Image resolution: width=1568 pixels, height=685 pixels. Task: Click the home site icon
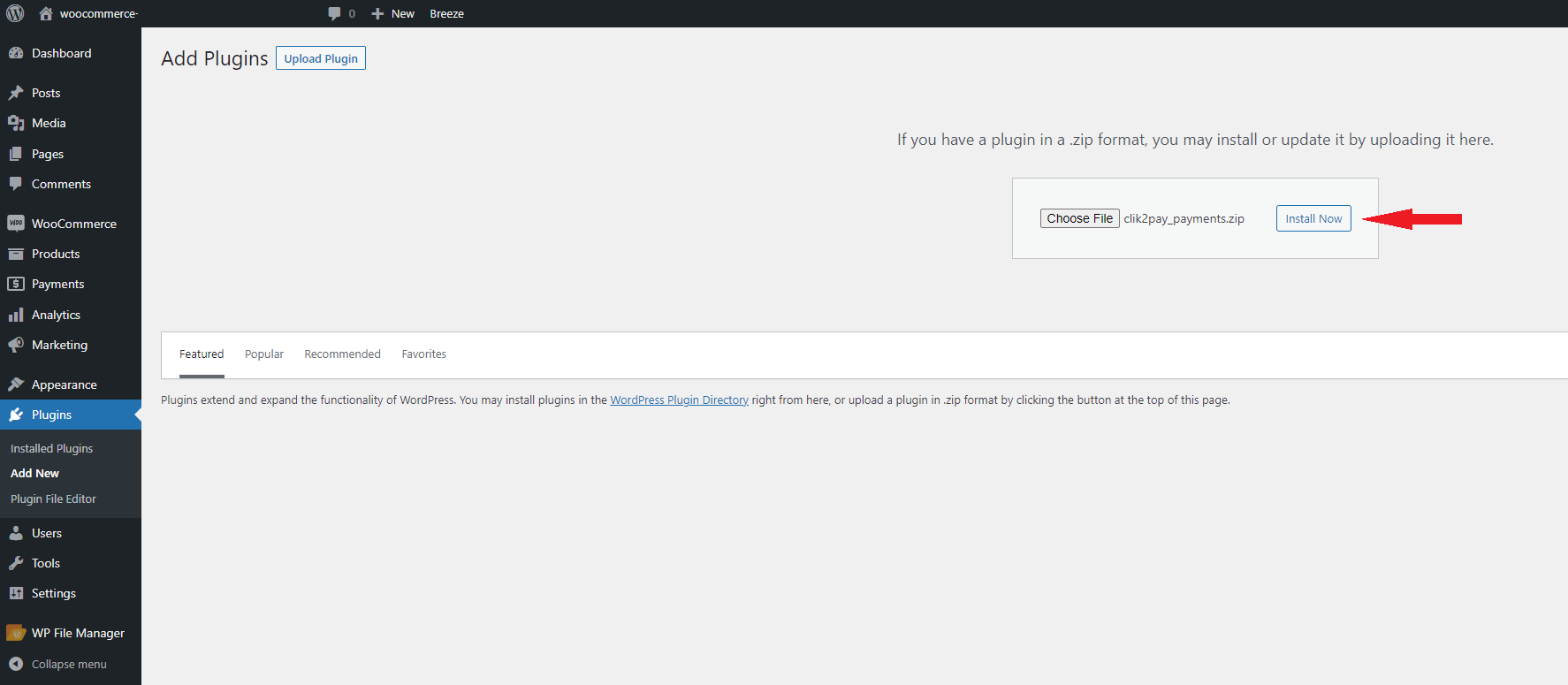click(x=46, y=13)
